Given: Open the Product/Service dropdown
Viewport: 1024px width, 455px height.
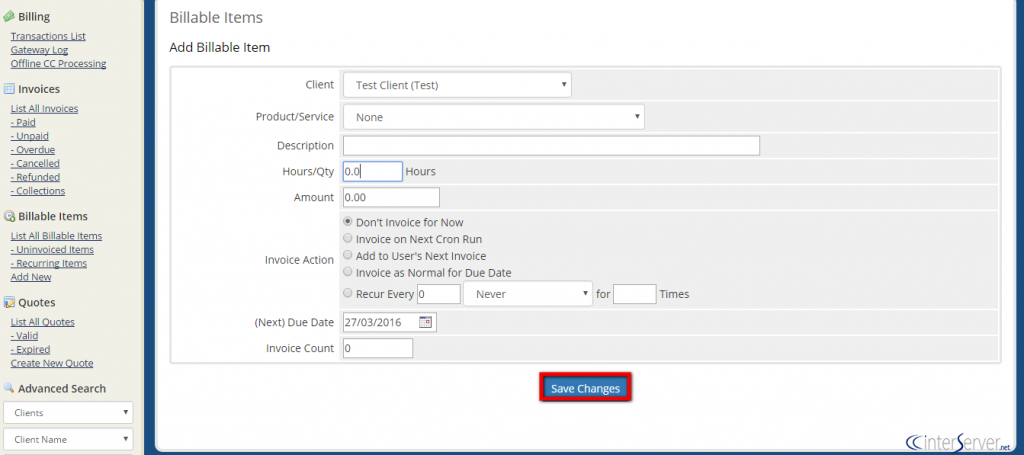Looking at the screenshot, I should click(x=494, y=118).
